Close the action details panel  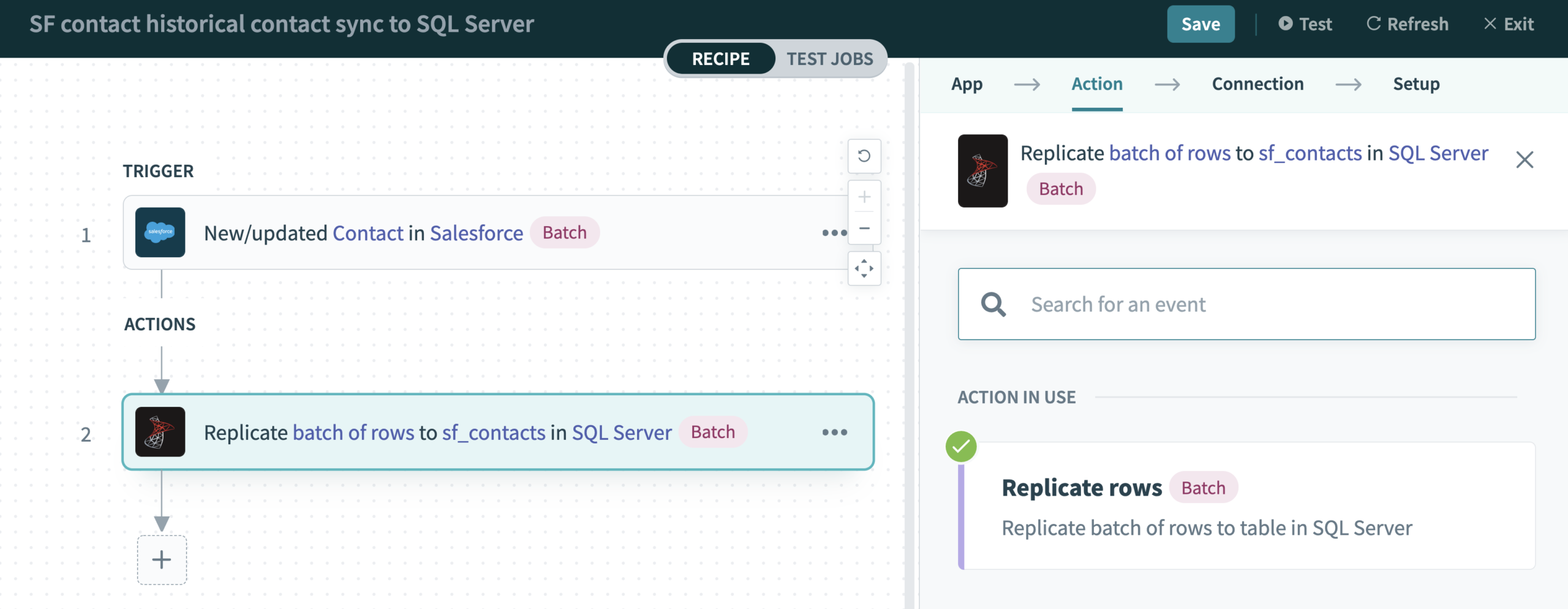click(1525, 160)
